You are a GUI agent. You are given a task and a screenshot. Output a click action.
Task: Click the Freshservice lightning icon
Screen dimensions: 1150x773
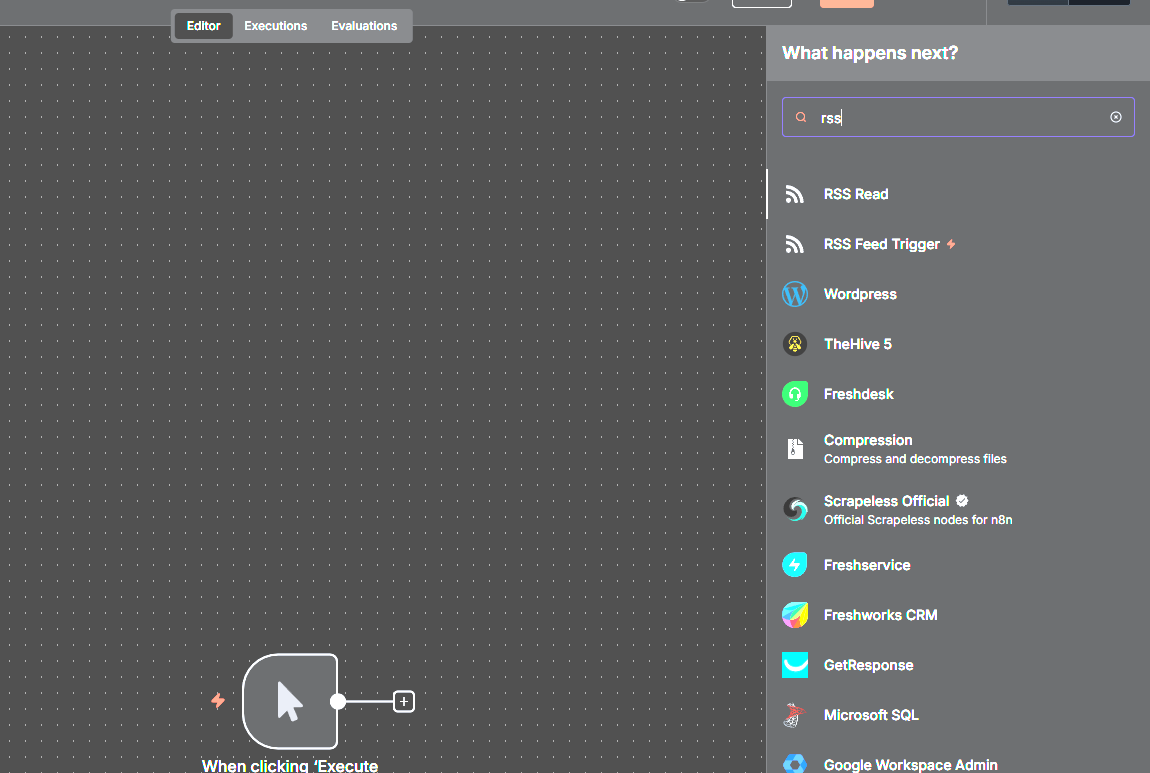(x=795, y=565)
